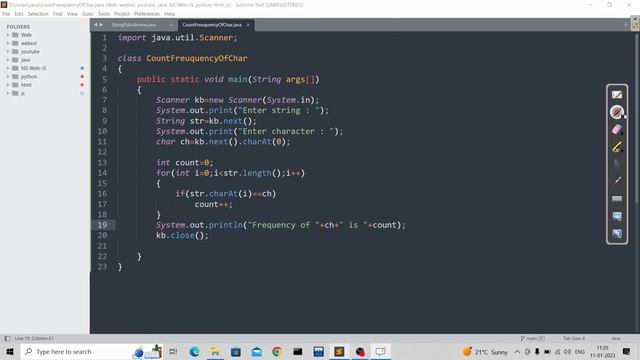Open the Selection menu
The width and height of the screenshot is (640, 360).
38,14
